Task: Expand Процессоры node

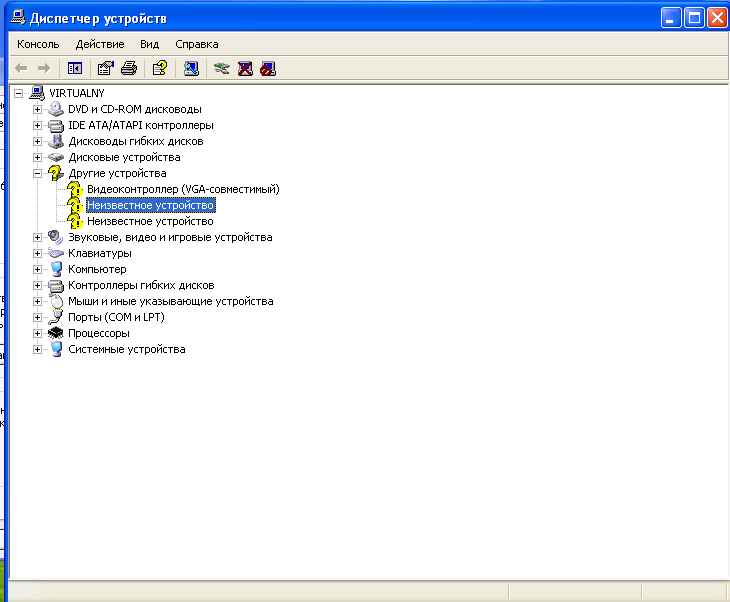Action: [37, 333]
